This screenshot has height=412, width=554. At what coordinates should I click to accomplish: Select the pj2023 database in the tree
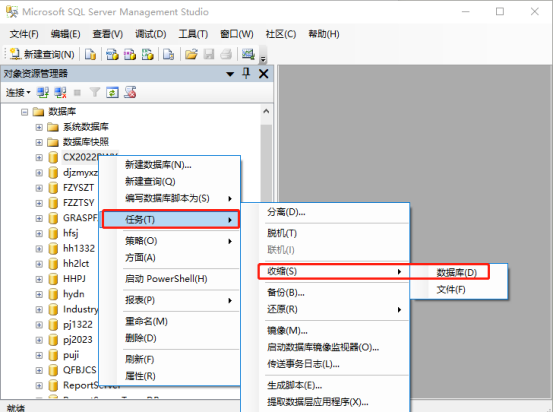pos(78,340)
